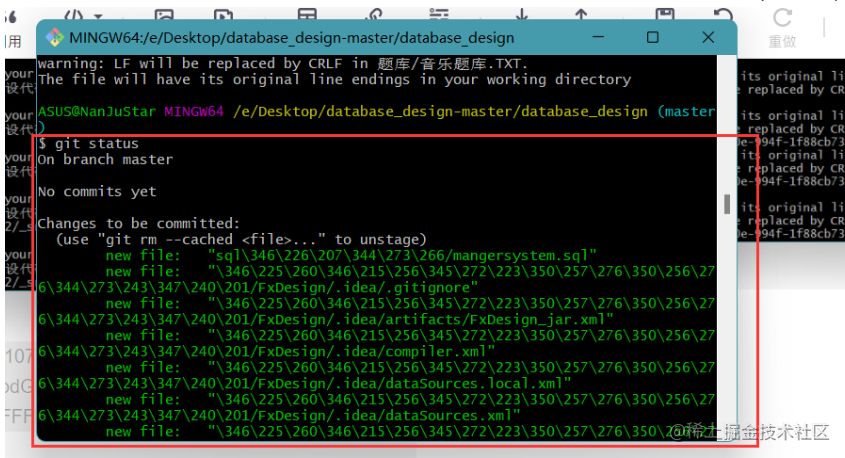Maximize the MINGW64 terminal window

coord(653,37)
